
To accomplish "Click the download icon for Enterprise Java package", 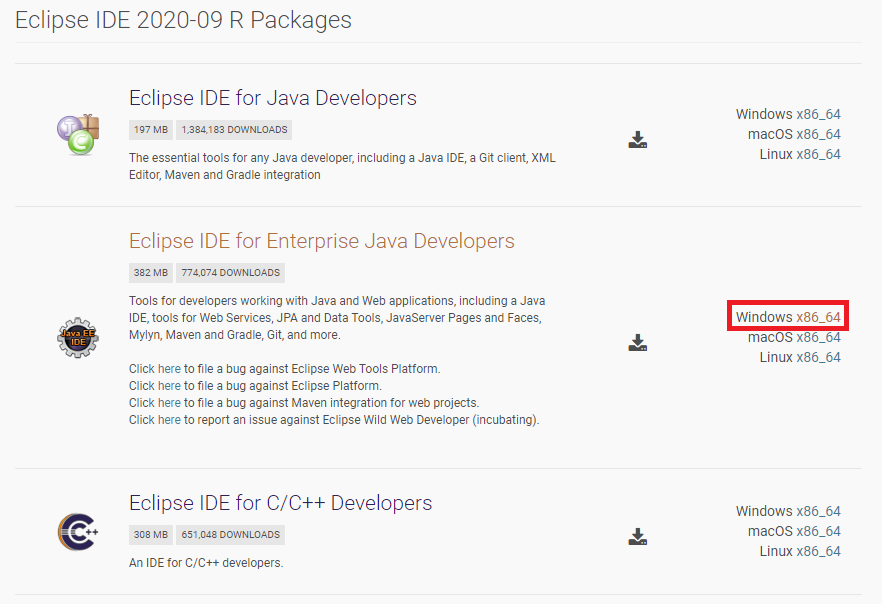I will (638, 342).
